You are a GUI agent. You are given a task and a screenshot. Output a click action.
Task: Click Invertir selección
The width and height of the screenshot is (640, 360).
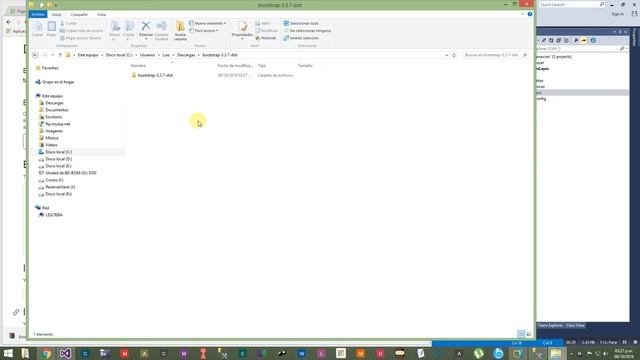coord(301,38)
